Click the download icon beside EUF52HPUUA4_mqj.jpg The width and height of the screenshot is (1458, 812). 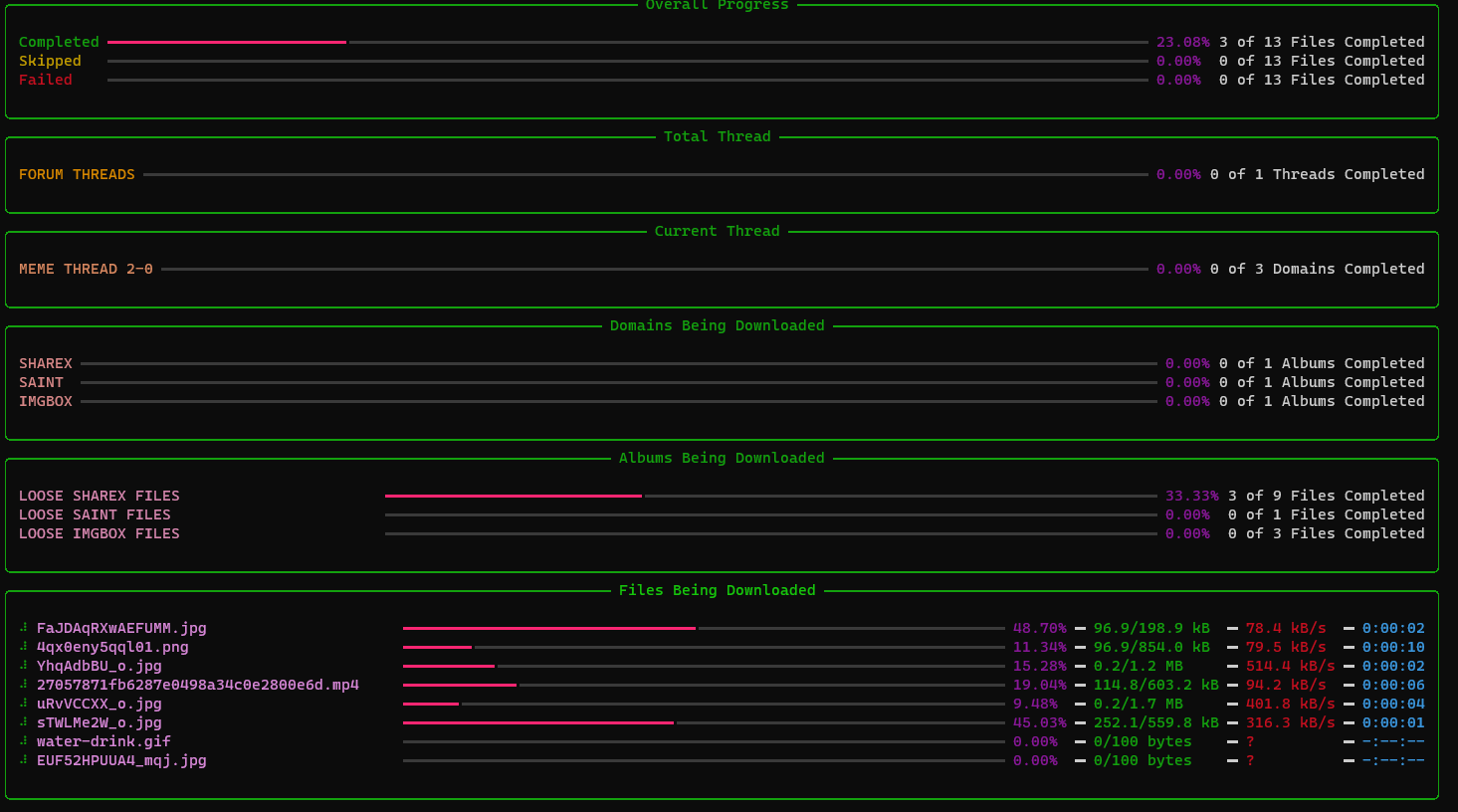click(x=23, y=760)
